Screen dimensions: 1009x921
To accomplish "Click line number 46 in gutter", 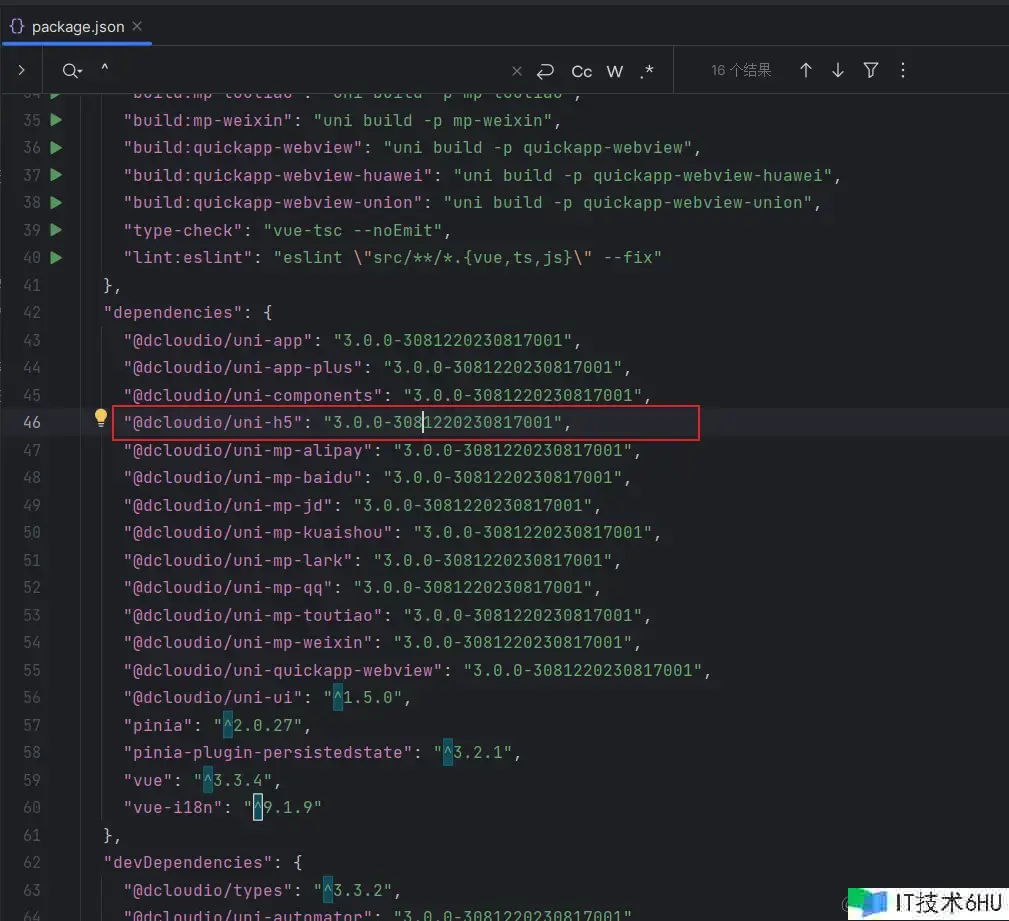I will [32, 422].
